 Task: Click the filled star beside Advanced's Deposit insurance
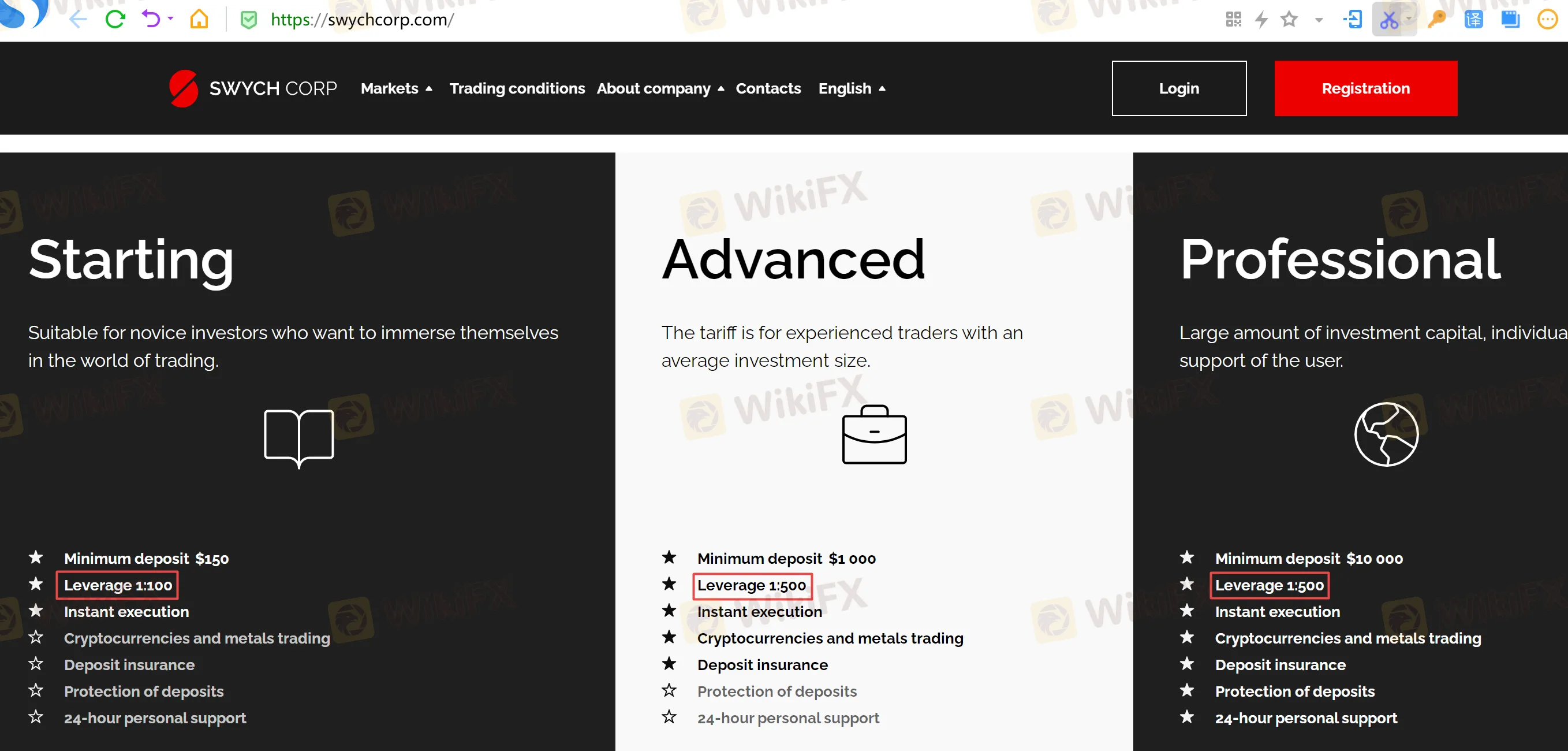(669, 663)
